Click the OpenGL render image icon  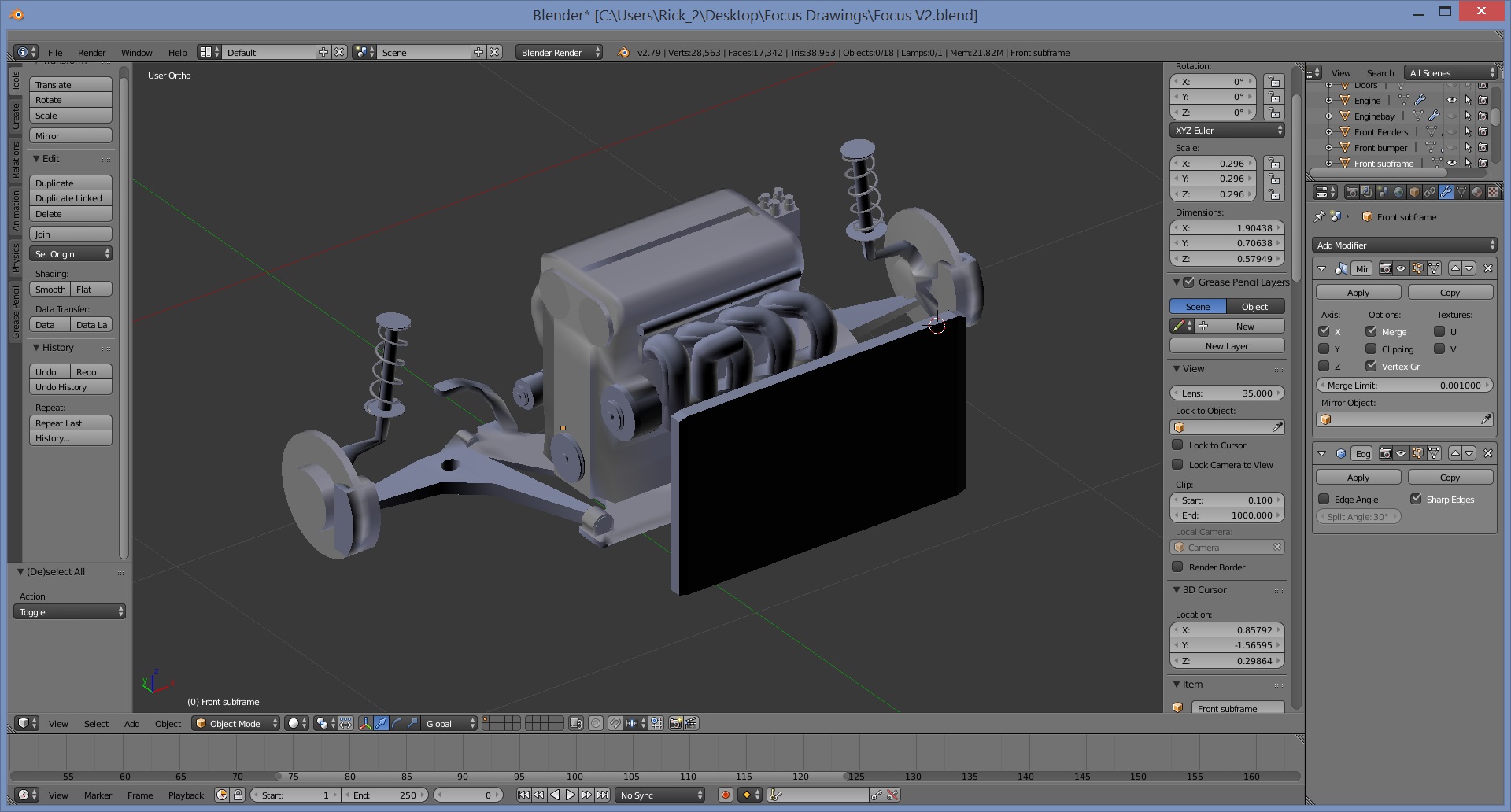coord(676,723)
